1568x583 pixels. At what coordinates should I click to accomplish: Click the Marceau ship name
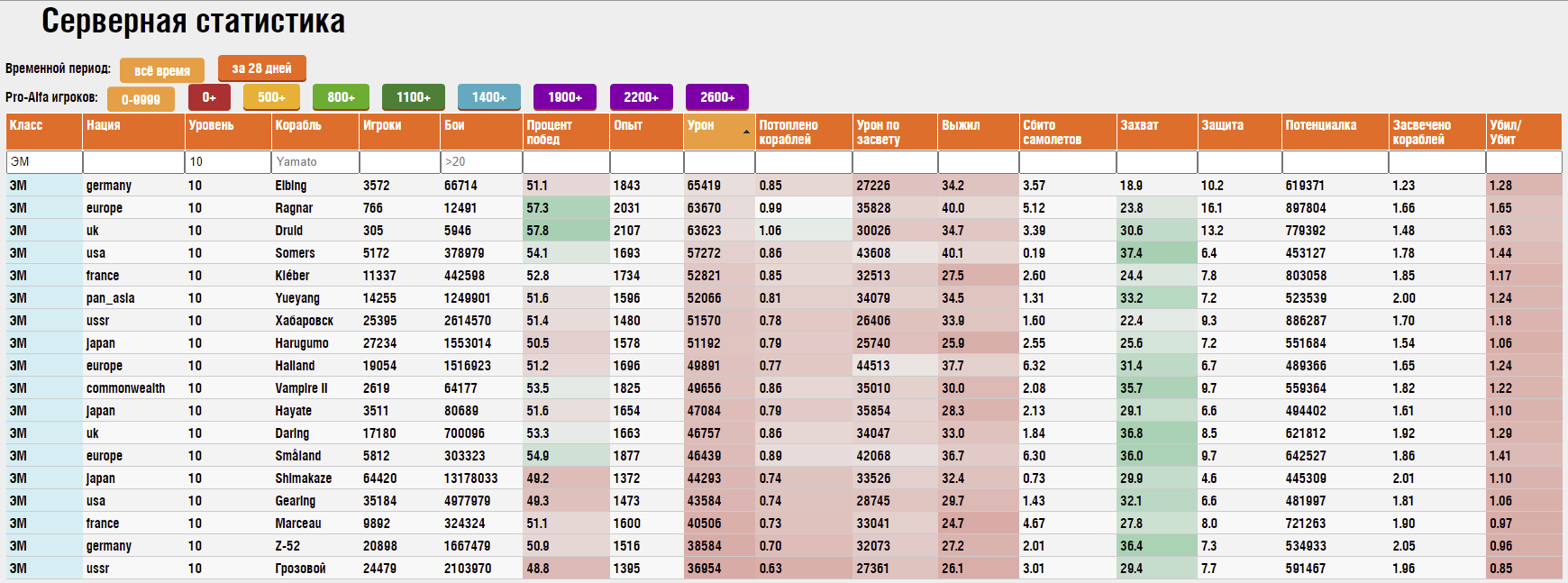298,524
